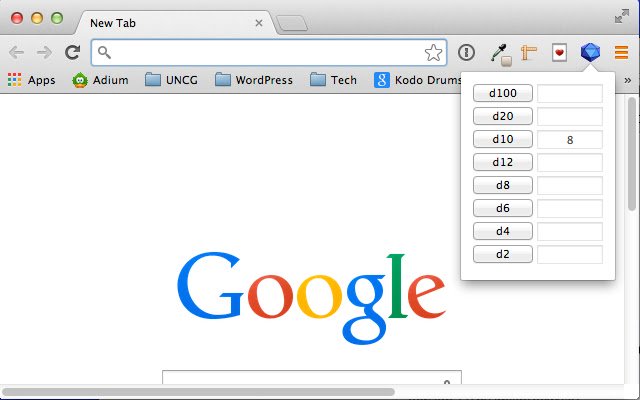The height and width of the screenshot is (400, 640).
Task: Open the Tech bookmarks folder
Action: click(x=333, y=80)
